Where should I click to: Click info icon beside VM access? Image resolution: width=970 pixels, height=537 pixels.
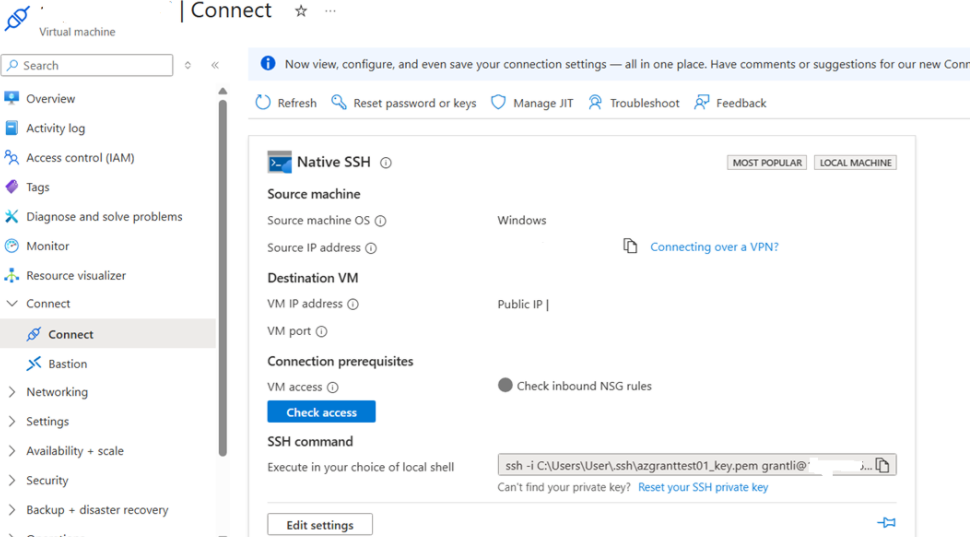[x=332, y=387]
